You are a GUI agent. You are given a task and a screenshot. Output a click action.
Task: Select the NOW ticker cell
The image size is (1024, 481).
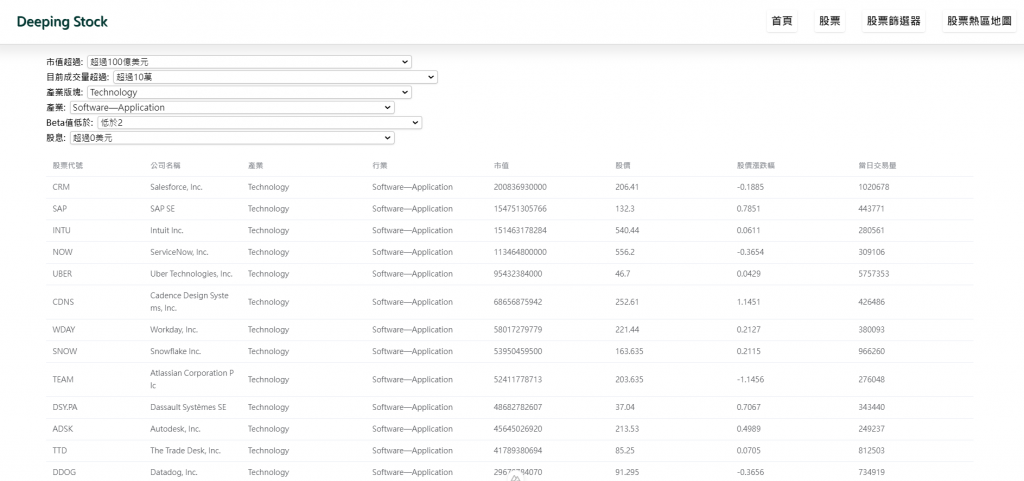coord(62,252)
